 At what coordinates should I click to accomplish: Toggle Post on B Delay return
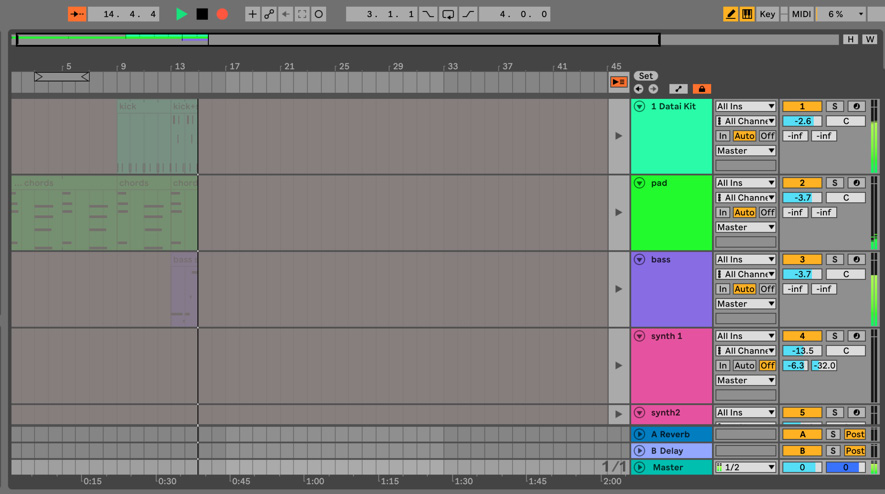coord(855,451)
